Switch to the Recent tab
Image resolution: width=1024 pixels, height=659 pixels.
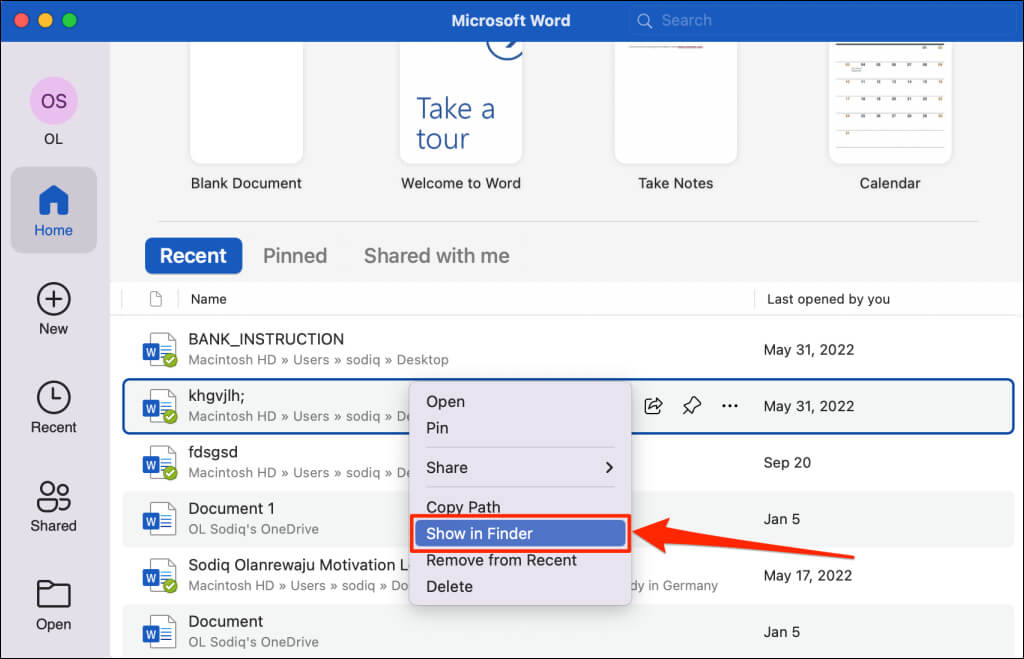(x=193, y=255)
